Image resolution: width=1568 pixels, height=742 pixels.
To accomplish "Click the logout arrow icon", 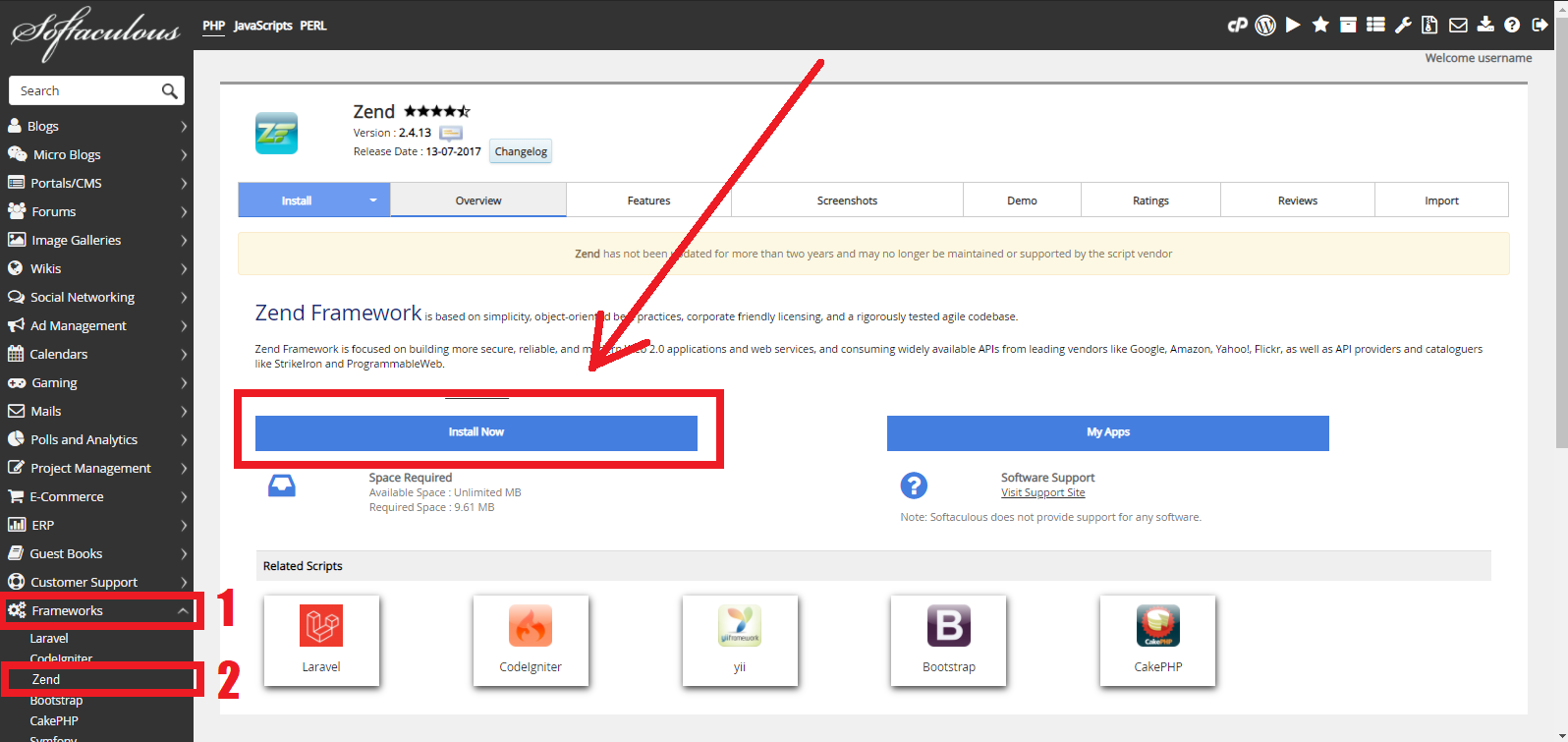I will [x=1540, y=26].
